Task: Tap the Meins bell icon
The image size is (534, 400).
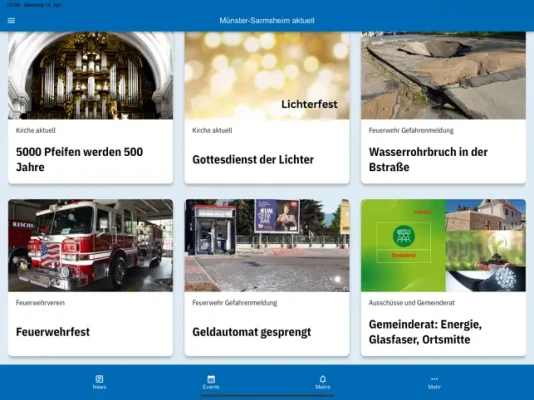Action: tap(323, 379)
